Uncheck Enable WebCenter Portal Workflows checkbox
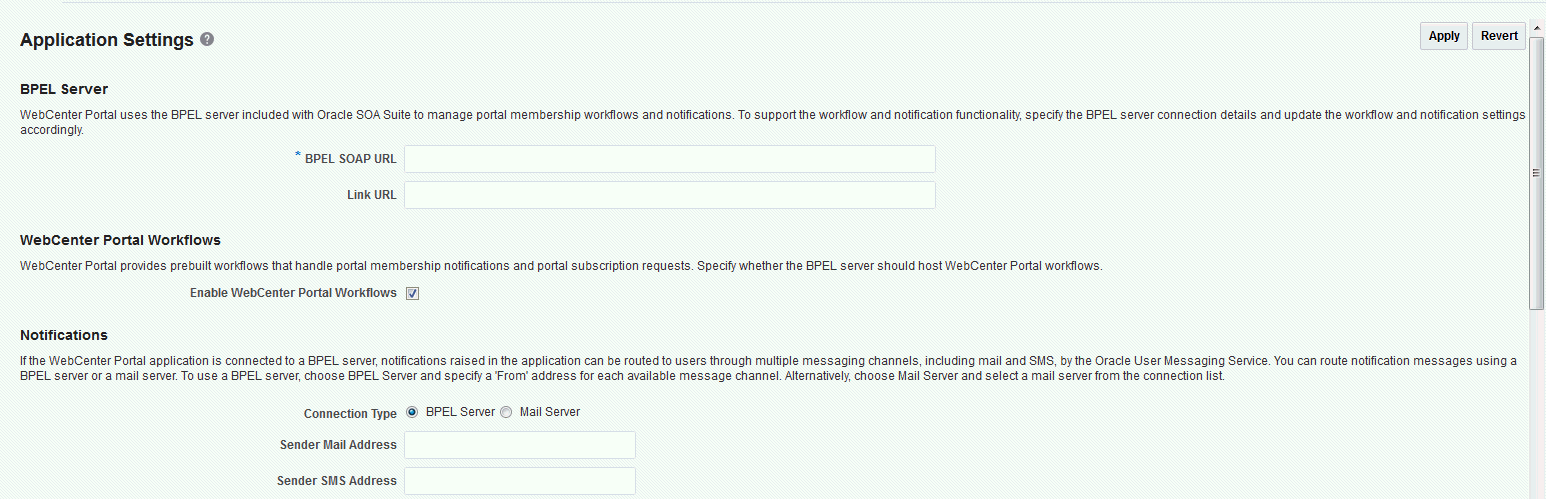Image resolution: width=1546 pixels, height=499 pixels. coord(412,294)
